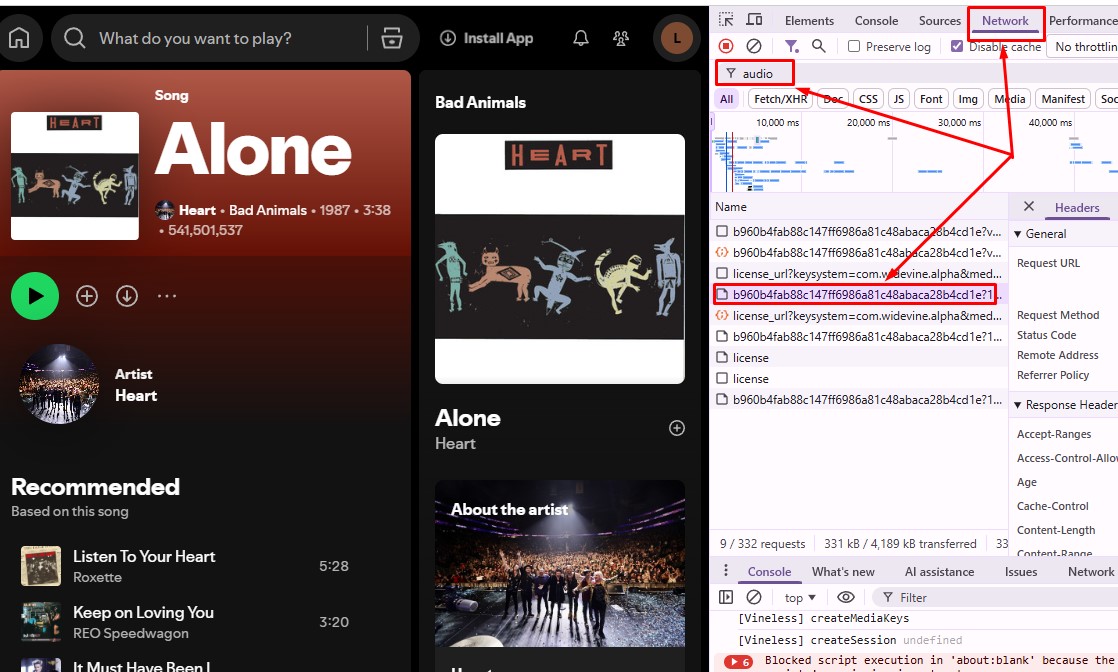The width and height of the screenshot is (1118, 672).
Task: Open the Friend Activity icon
Action: (621, 38)
